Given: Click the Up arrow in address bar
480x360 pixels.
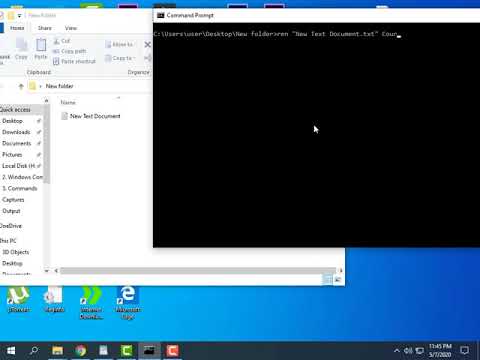Looking at the screenshot, I should tap(21, 86).
